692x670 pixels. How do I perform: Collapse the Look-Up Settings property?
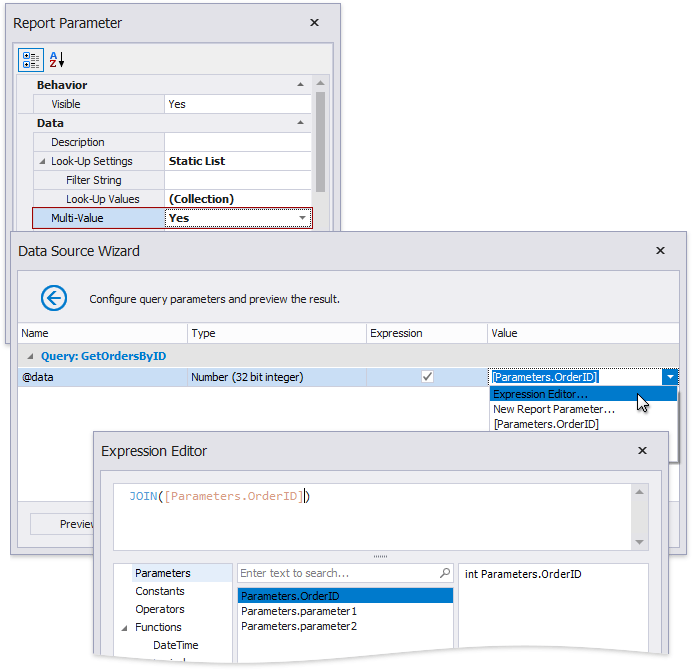coord(42,161)
